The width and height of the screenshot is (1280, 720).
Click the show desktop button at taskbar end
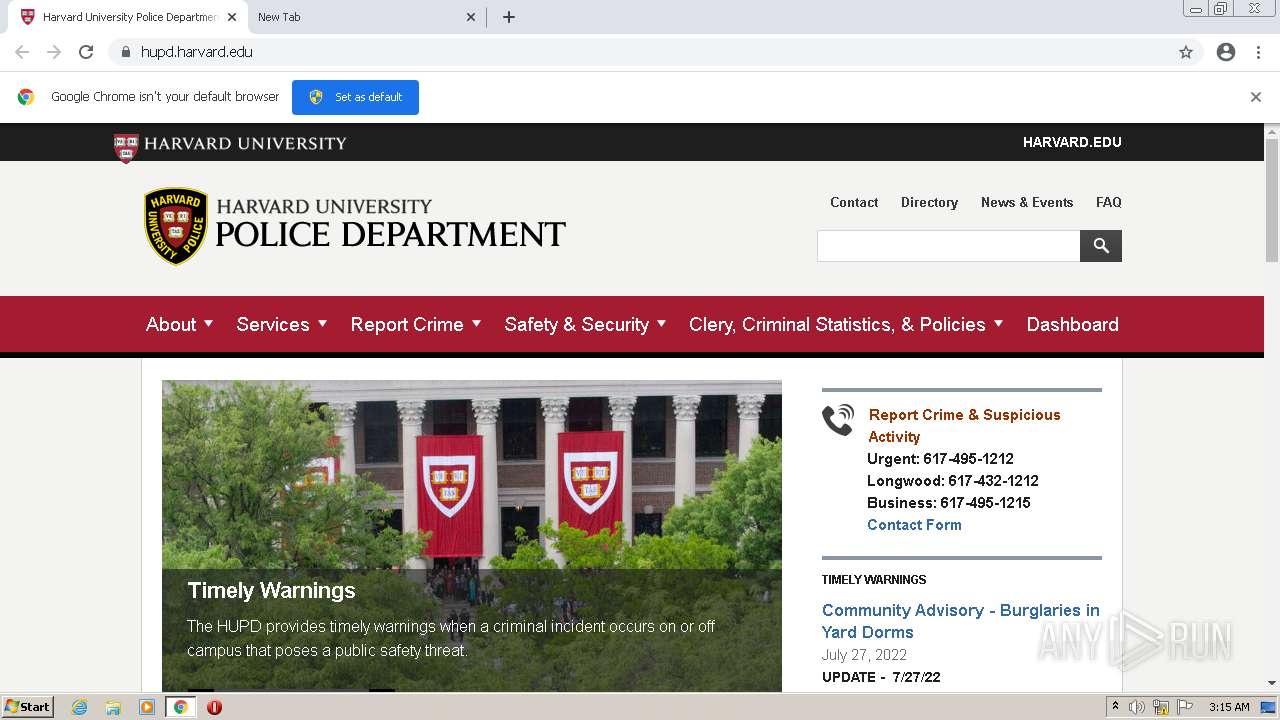coord(1268,707)
